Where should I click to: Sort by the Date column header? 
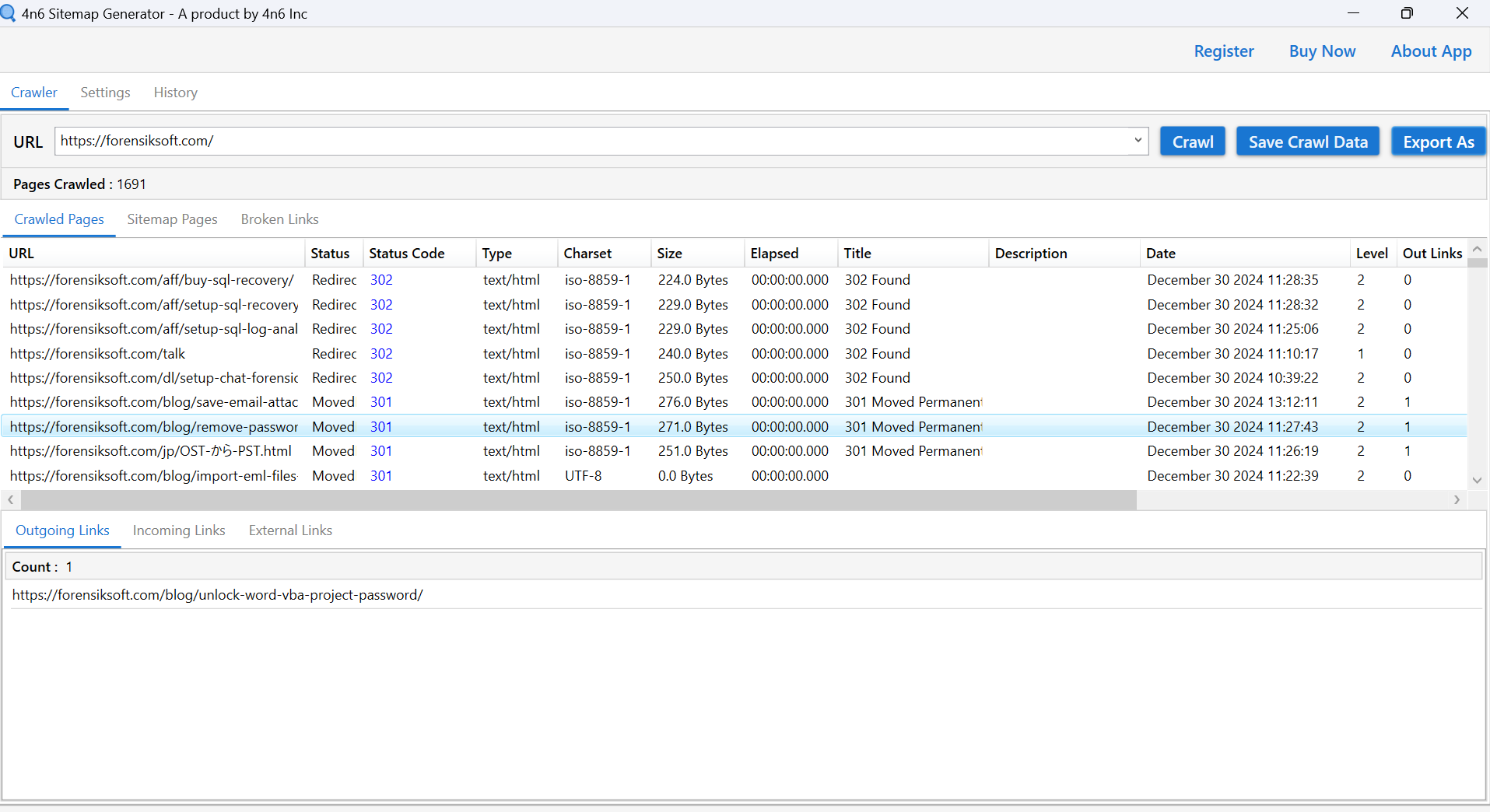1245,254
